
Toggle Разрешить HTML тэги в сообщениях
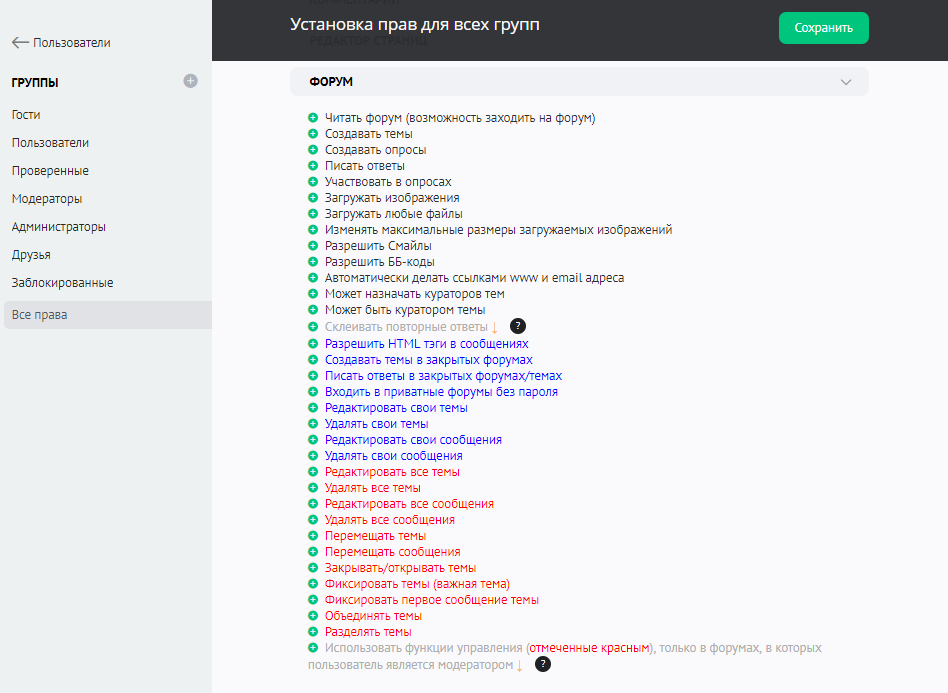coord(426,344)
